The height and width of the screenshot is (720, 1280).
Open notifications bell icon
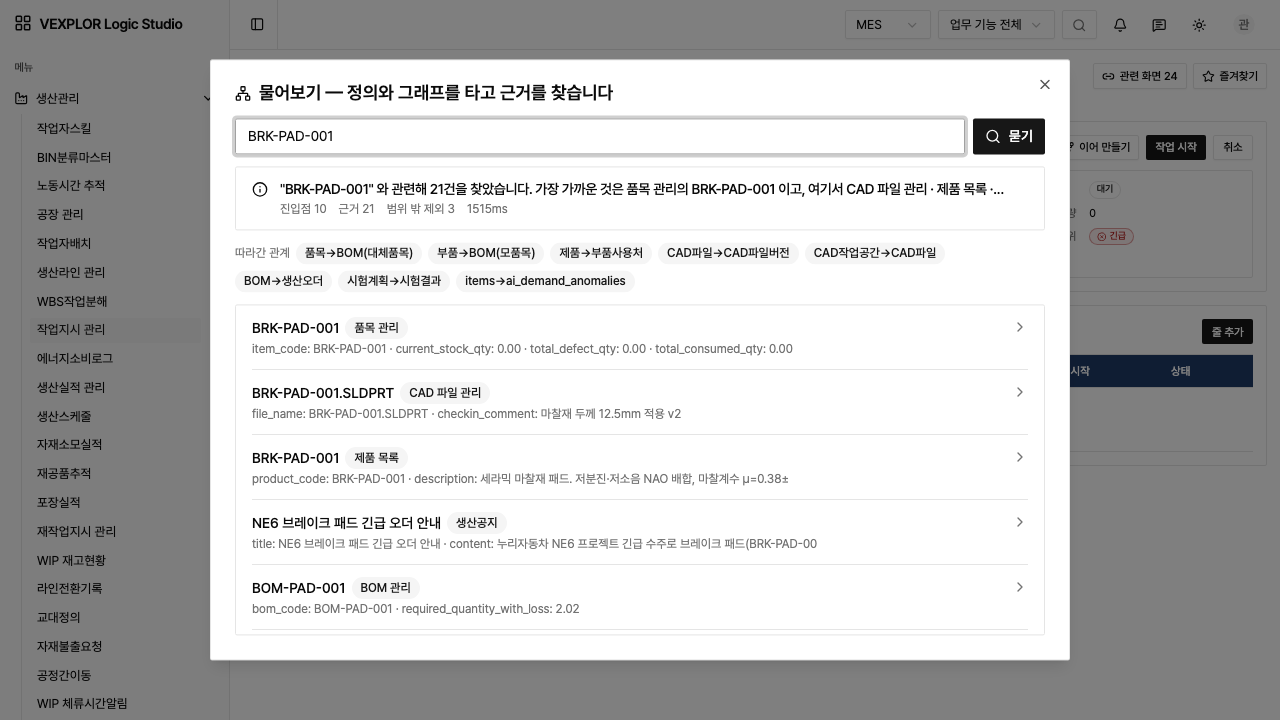[x=1120, y=25]
